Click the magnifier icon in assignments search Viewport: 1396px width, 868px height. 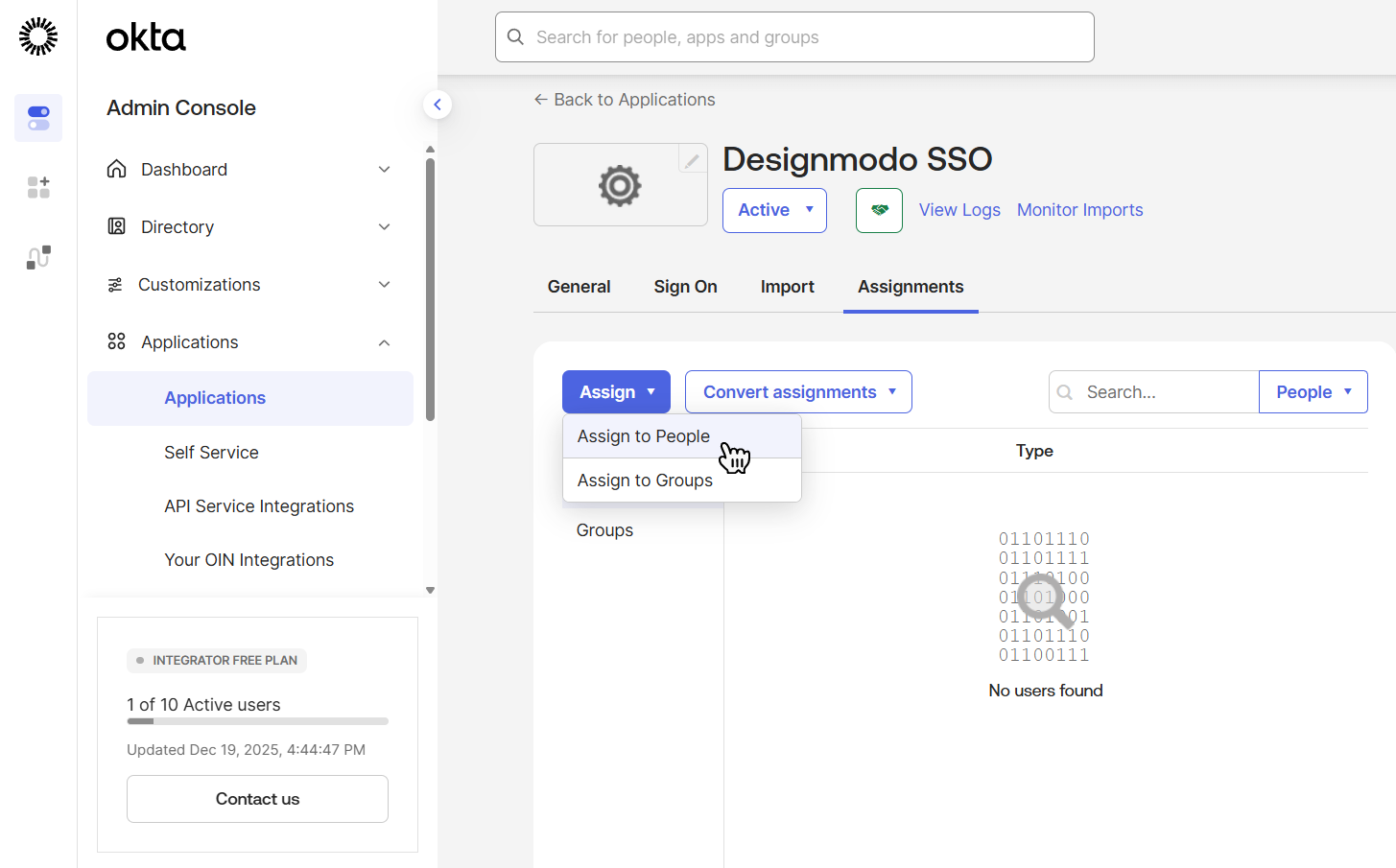pyautogui.click(x=1065, y=392)
